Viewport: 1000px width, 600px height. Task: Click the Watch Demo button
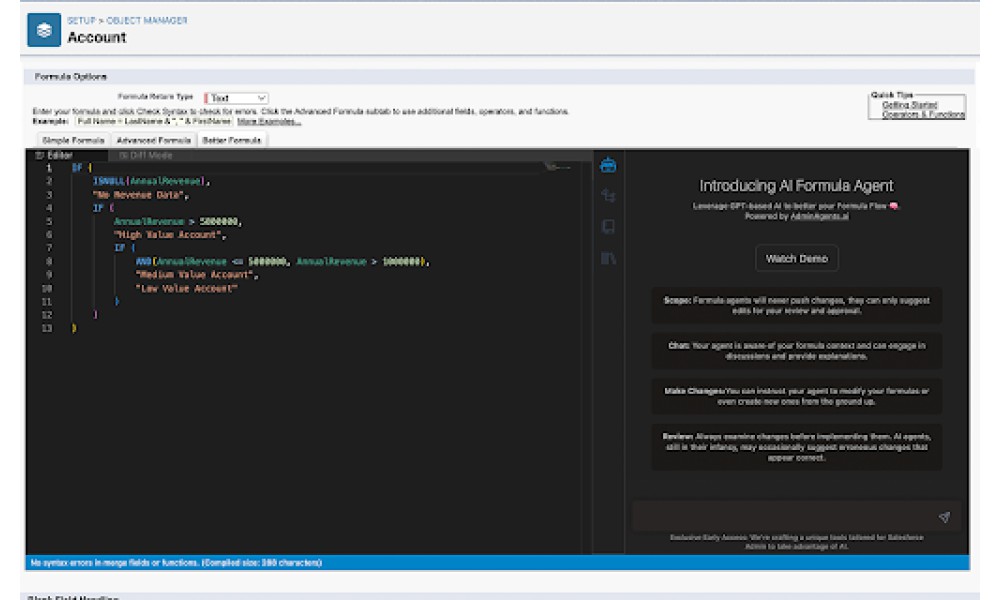(x=797, y=258)
